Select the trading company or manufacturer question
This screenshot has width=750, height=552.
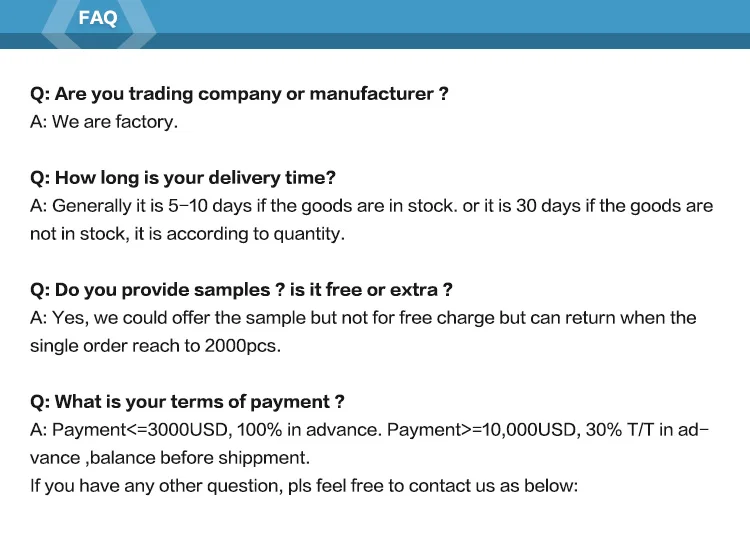pos(239,94)
